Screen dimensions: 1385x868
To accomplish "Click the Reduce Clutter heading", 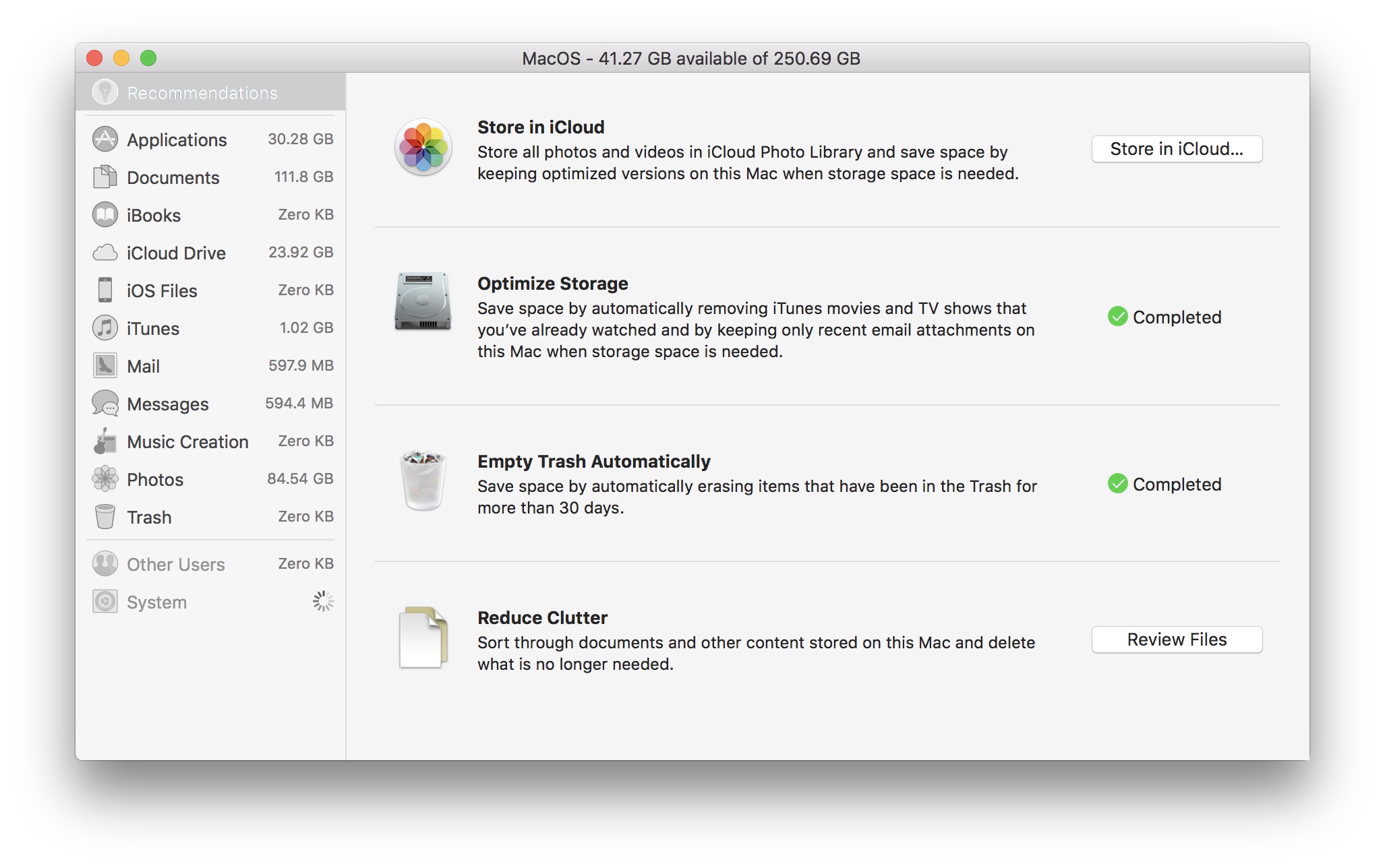I will click(542, 617).
